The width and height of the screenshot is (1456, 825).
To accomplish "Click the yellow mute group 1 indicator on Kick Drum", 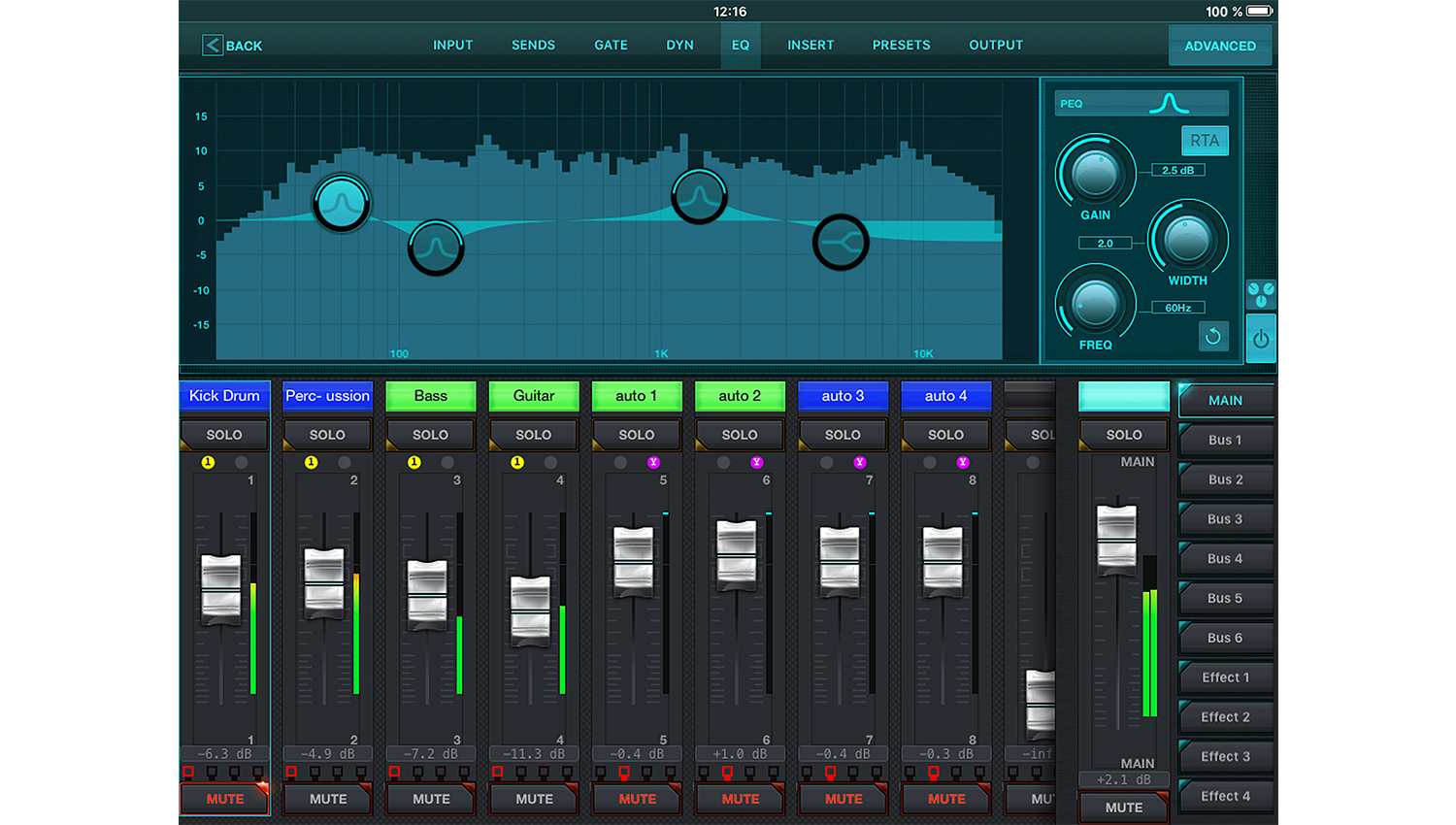I will tap(208, 462).
